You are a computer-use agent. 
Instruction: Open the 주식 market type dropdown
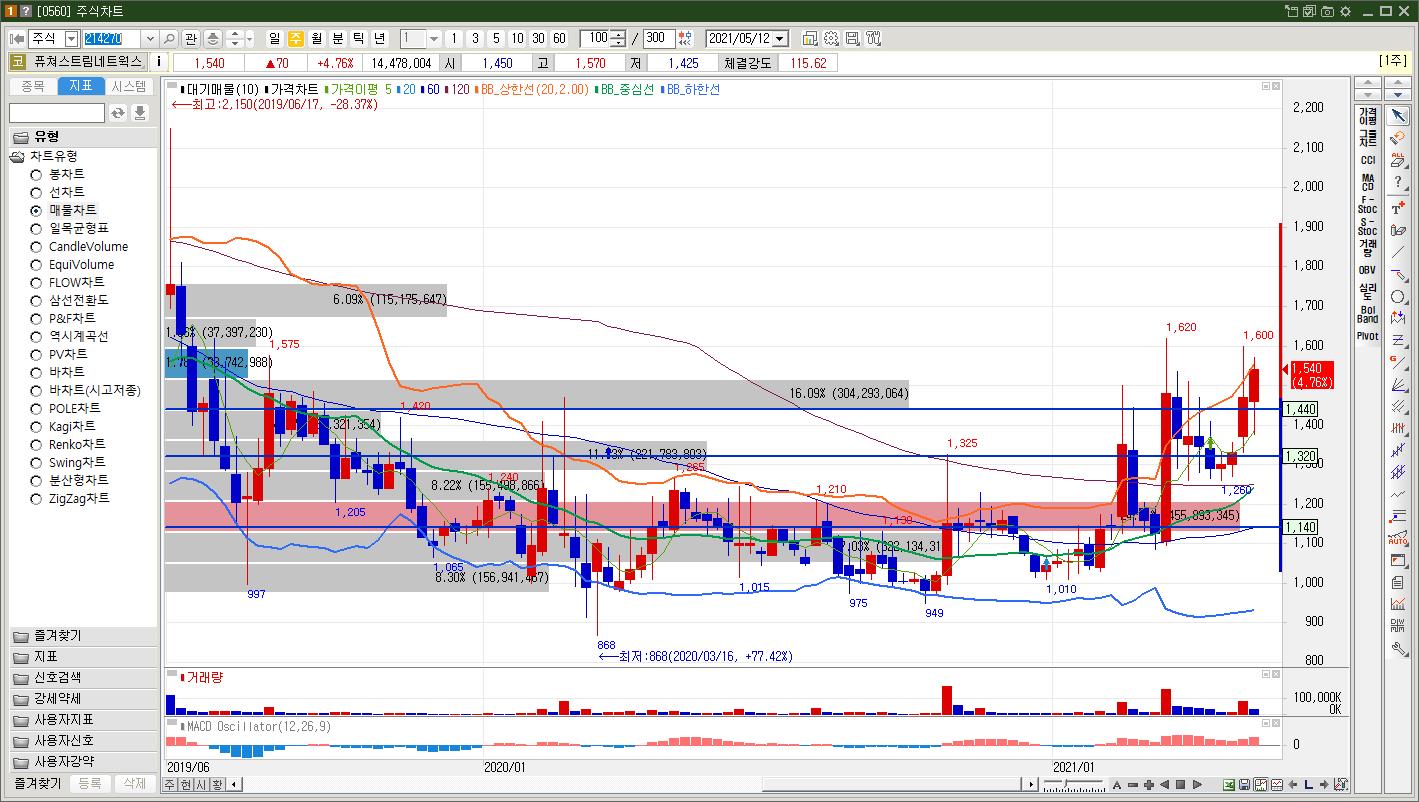tap(71, 38)
